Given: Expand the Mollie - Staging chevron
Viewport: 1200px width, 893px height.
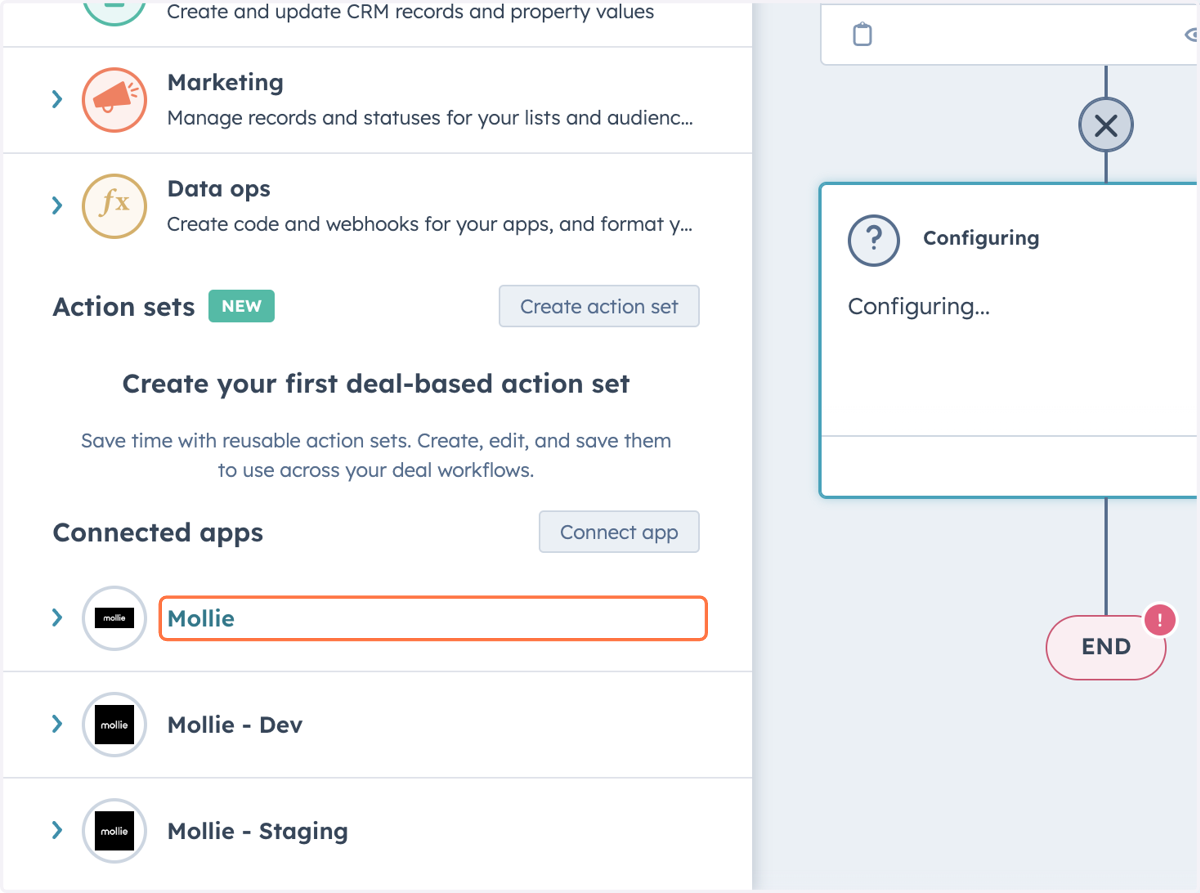Looking at the screenshot, I should [x=57, y=830].
